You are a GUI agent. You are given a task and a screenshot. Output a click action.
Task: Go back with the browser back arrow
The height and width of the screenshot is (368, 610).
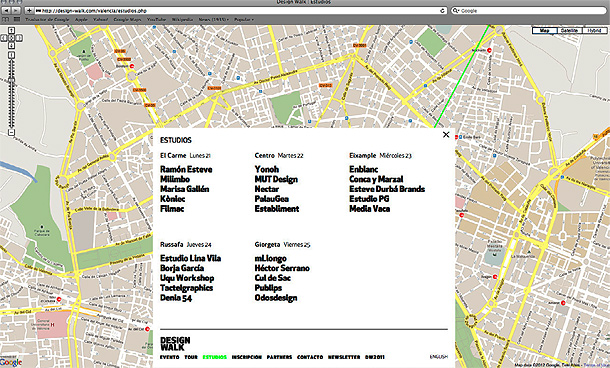pos(6,11)
